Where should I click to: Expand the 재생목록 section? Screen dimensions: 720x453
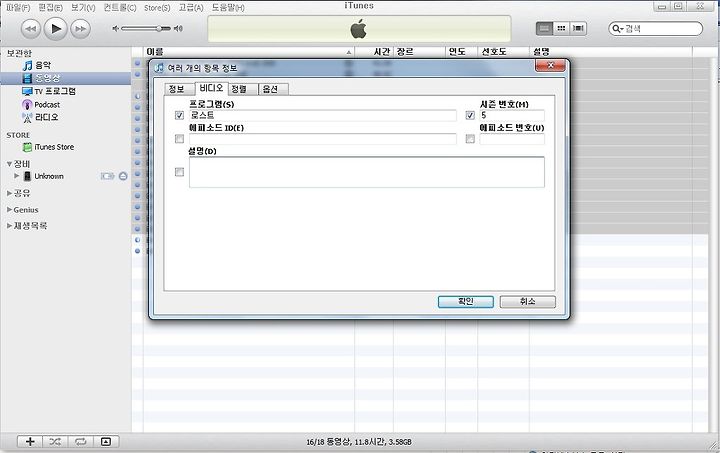tap(9, 226)
